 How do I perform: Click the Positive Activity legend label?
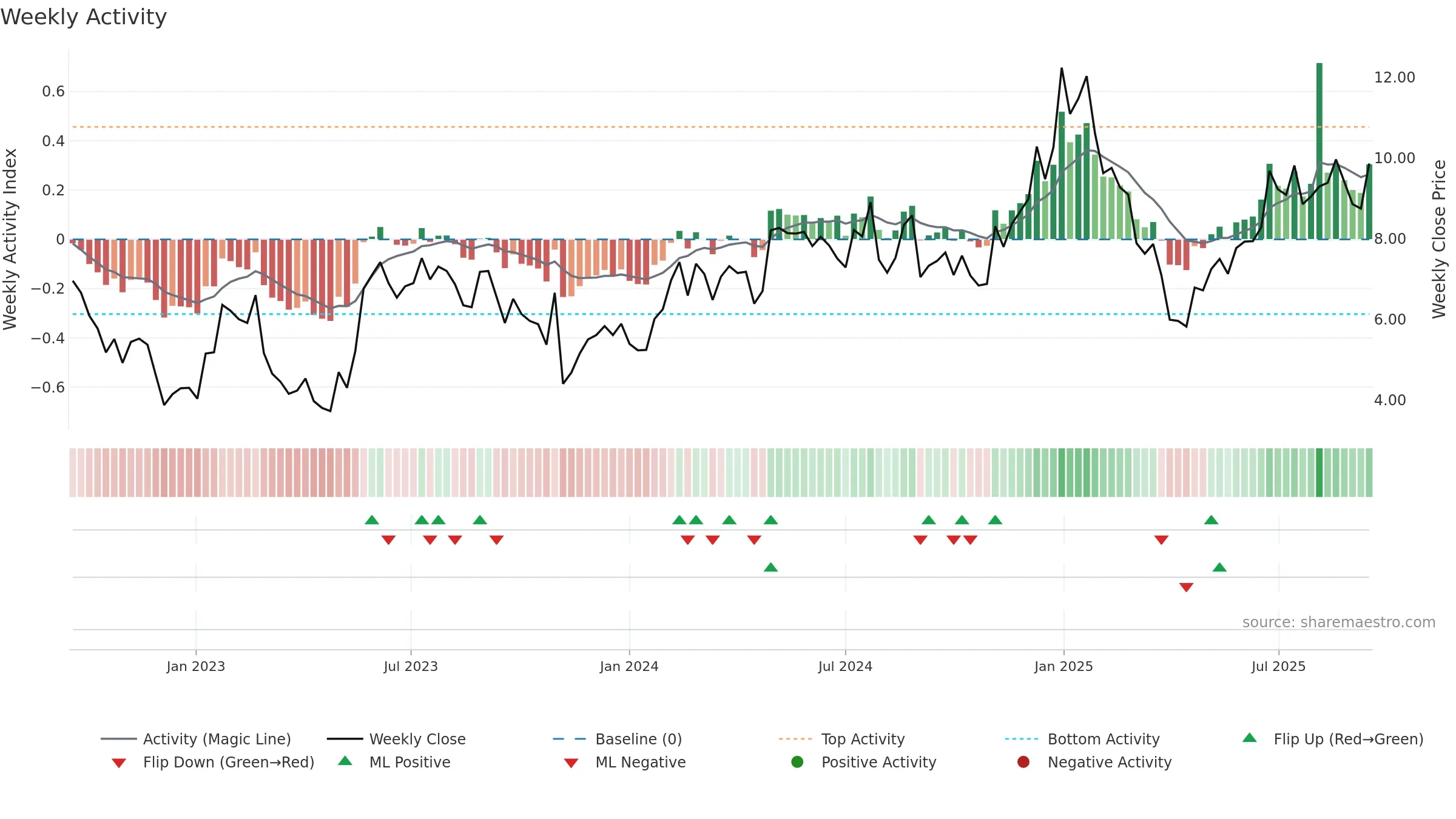878,762
